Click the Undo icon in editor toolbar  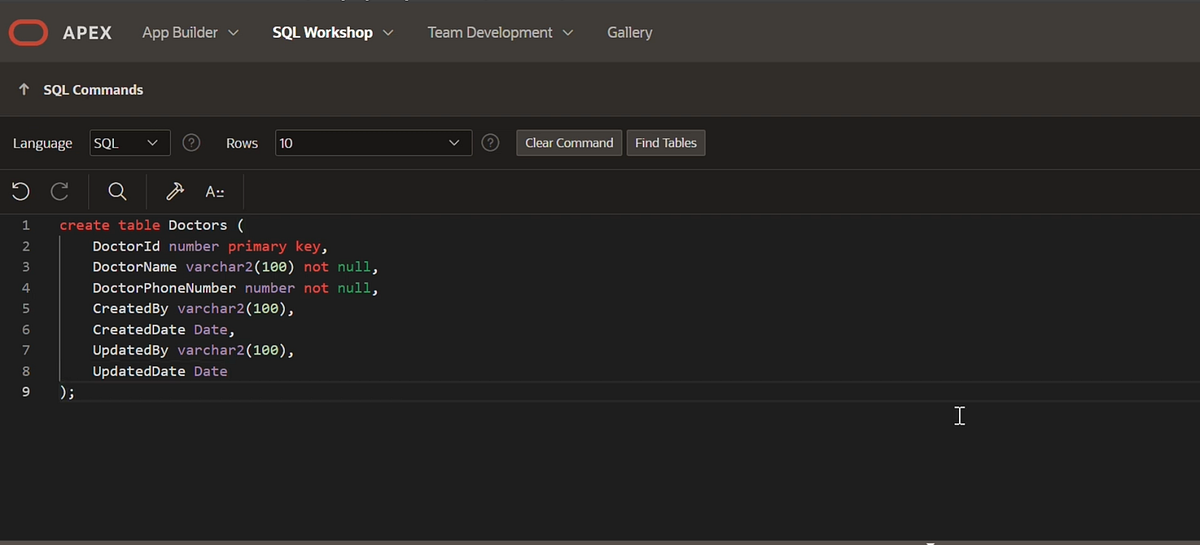(21, 191)
